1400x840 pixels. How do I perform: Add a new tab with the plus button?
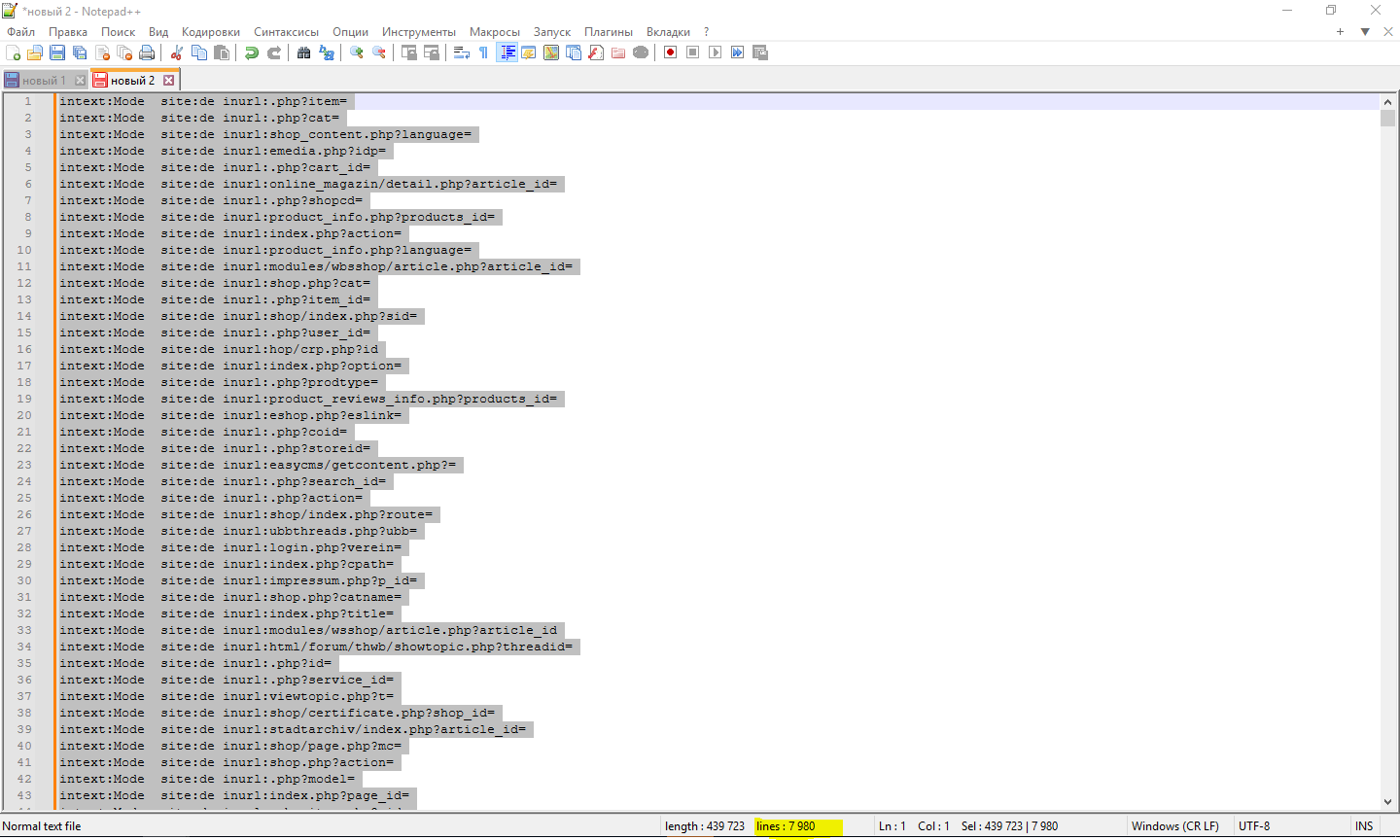1340,32
